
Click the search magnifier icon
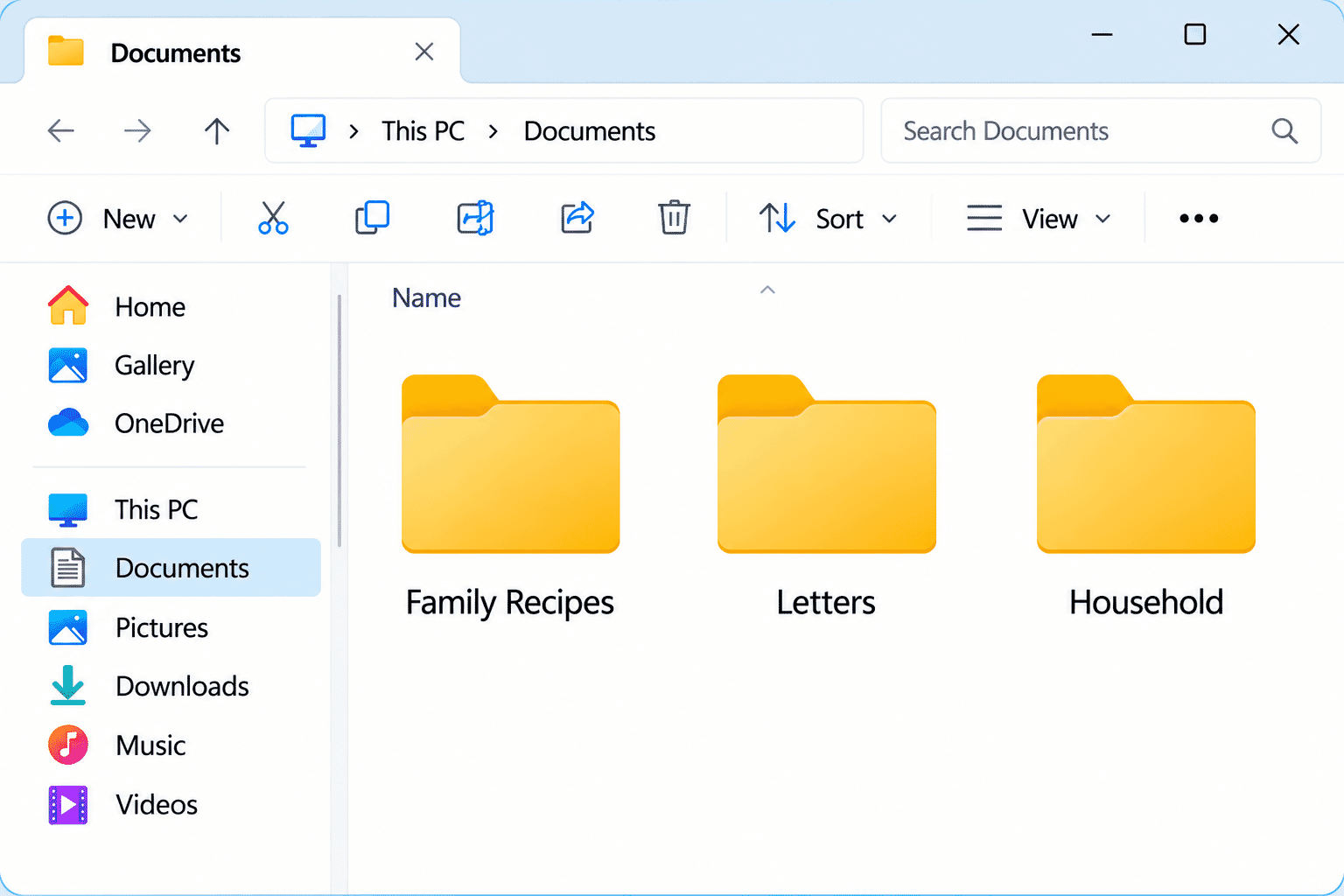(x=1284, y=131)
